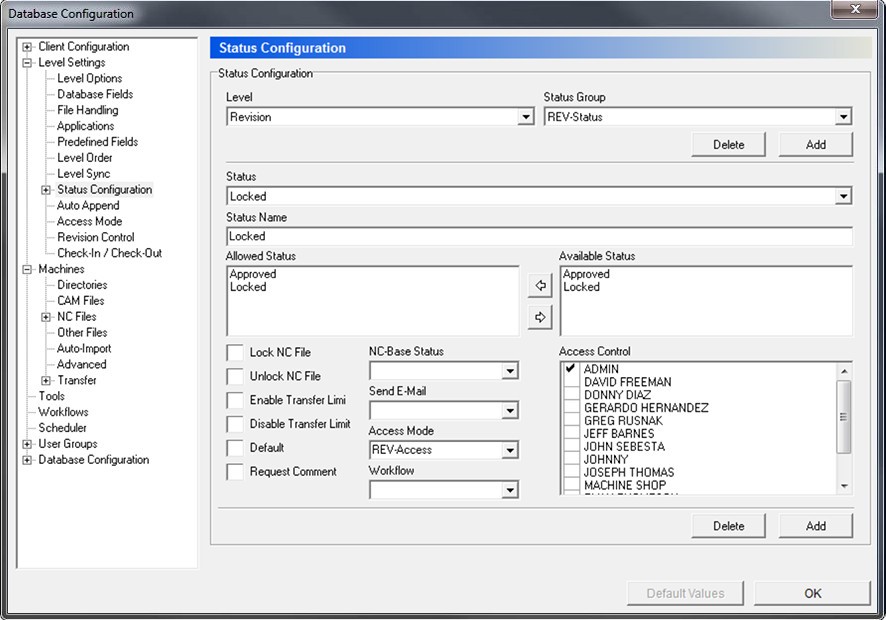The image size is (886, 620).
Task: Select Level Order in the tree
Action: (x=84, y=158)
